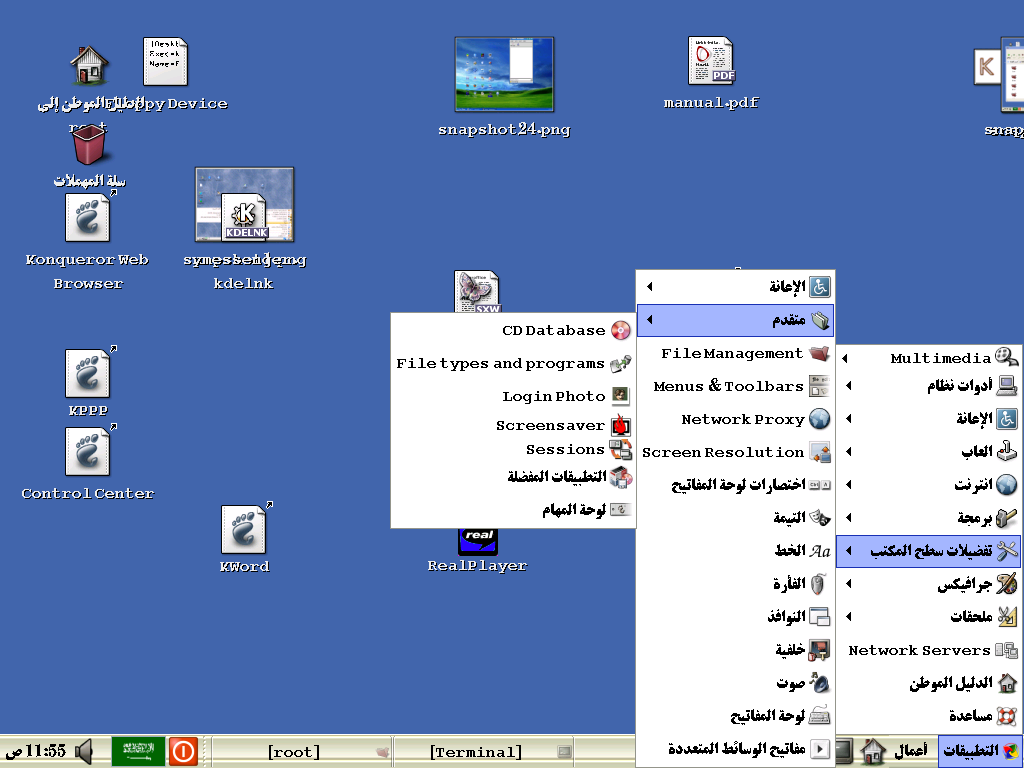Open the RealPlayer desktop icon
1024x768 pixels.
(x=477, y=542)
